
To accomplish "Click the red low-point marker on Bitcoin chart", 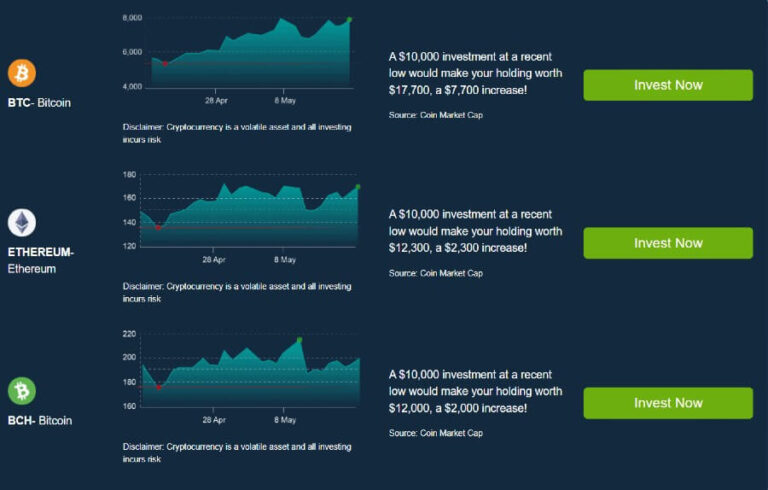I will tap(165, 64).
